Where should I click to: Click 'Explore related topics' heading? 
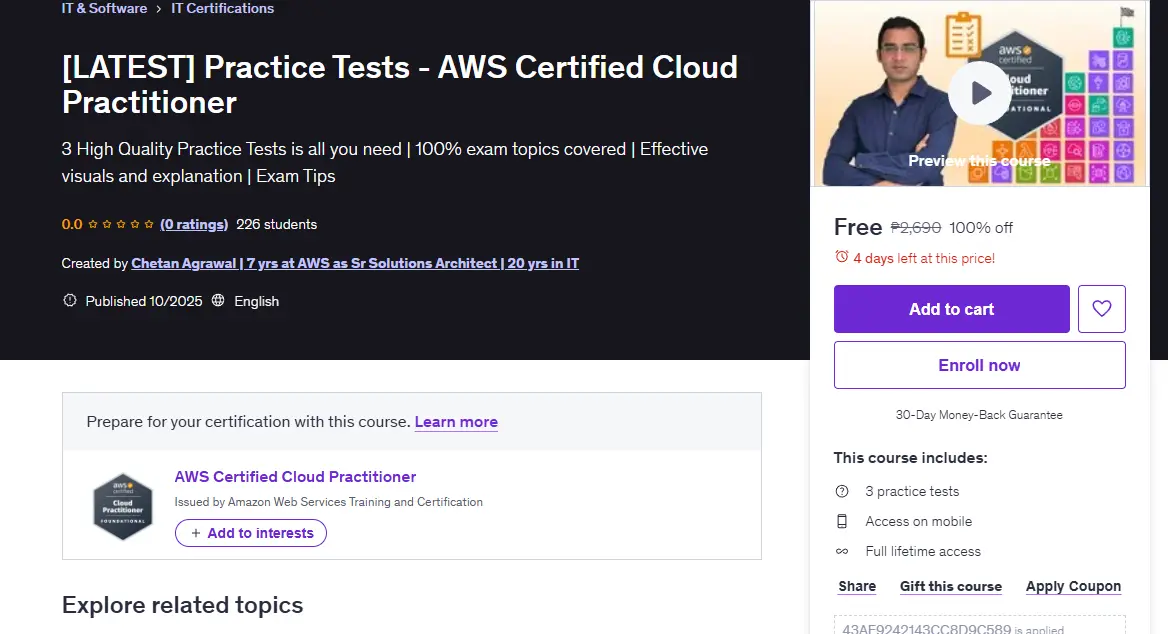pyautogui.click(x=182, y=605)
